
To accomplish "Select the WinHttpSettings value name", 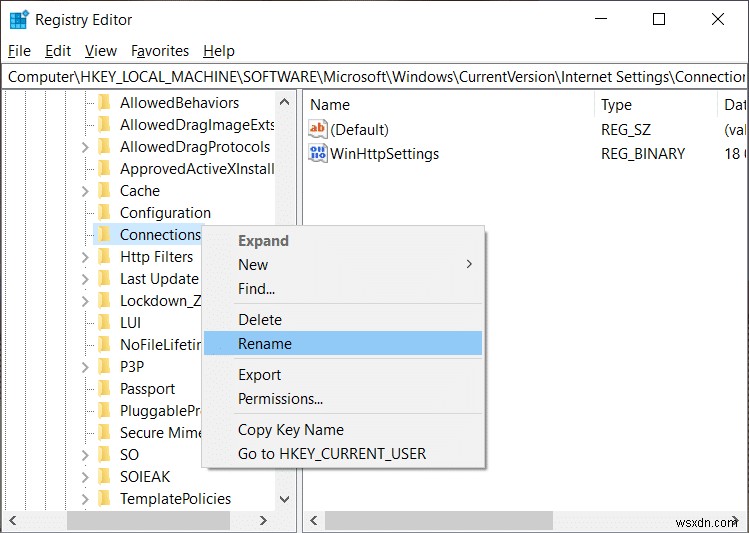I will tap(385, 153).
